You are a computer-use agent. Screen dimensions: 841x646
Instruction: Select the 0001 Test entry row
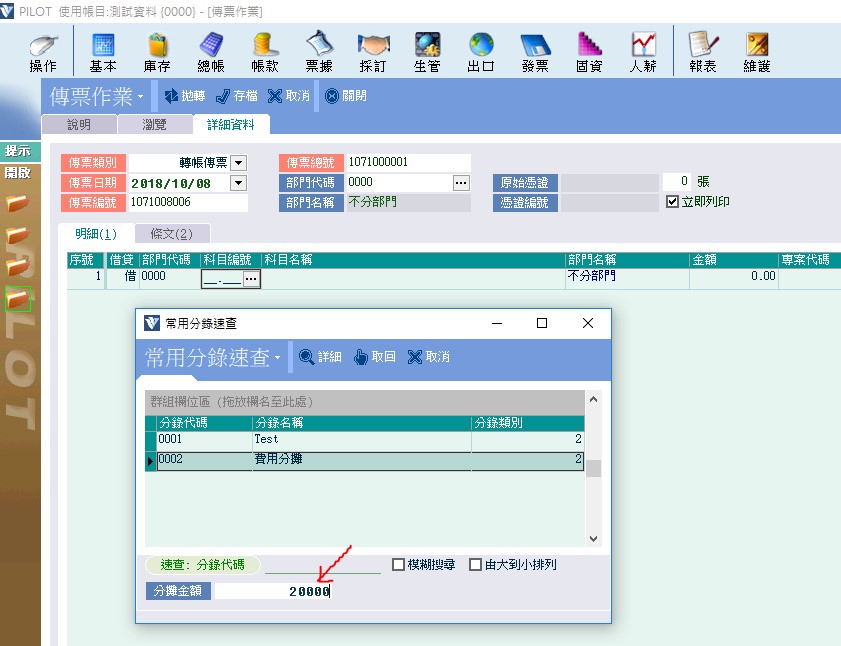(370, 439)
